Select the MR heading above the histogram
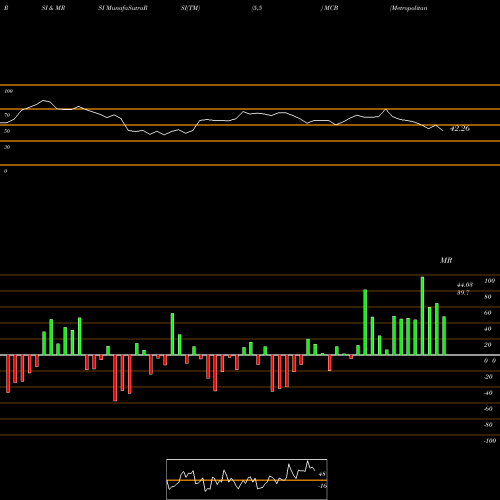 (446, 260)
